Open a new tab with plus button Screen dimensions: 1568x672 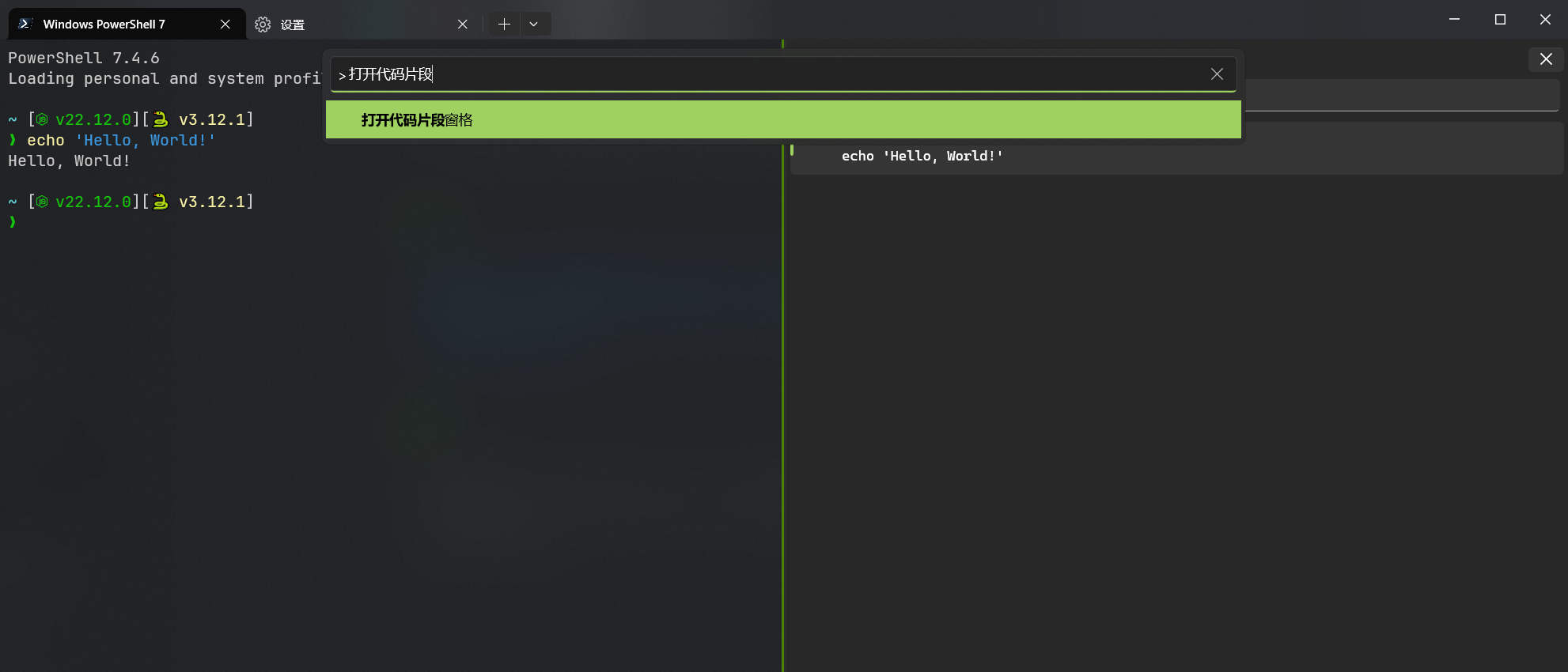[504, 25]
